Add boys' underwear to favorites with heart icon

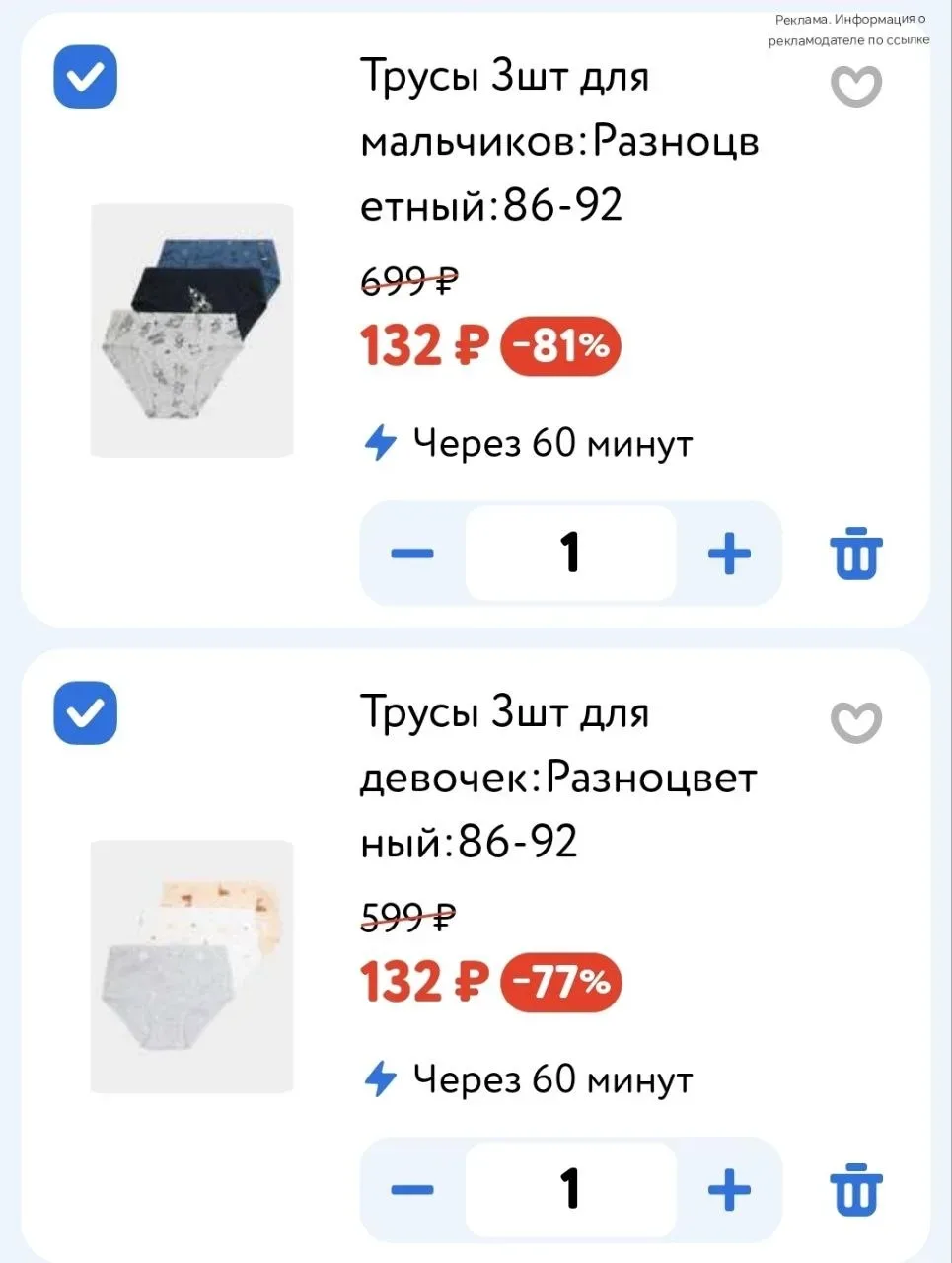click(x=855, y=86)
